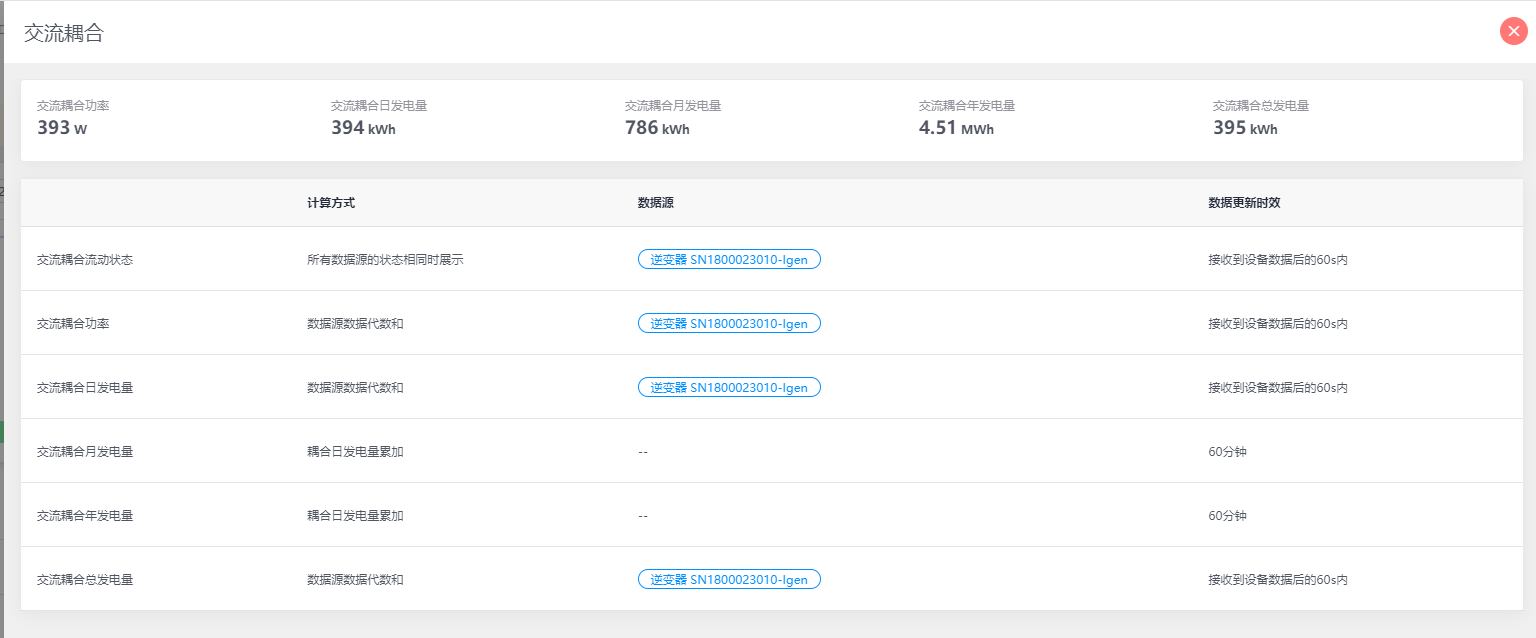Image resolution: width=1536 pixels, height=638 pixels.
Task: Click the 数据源 column header
Action: point(655,203)
